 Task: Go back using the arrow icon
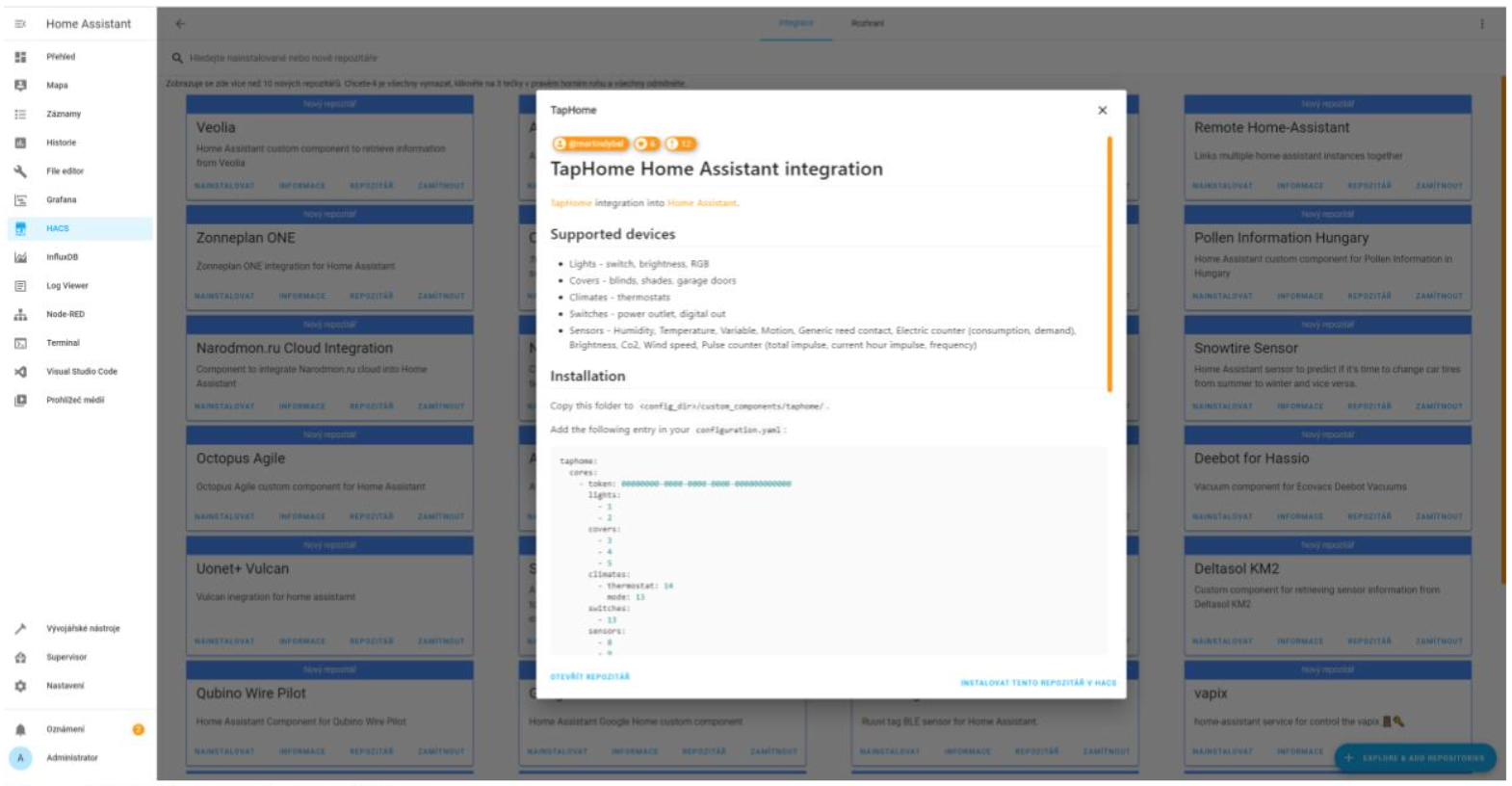point(180,24)
